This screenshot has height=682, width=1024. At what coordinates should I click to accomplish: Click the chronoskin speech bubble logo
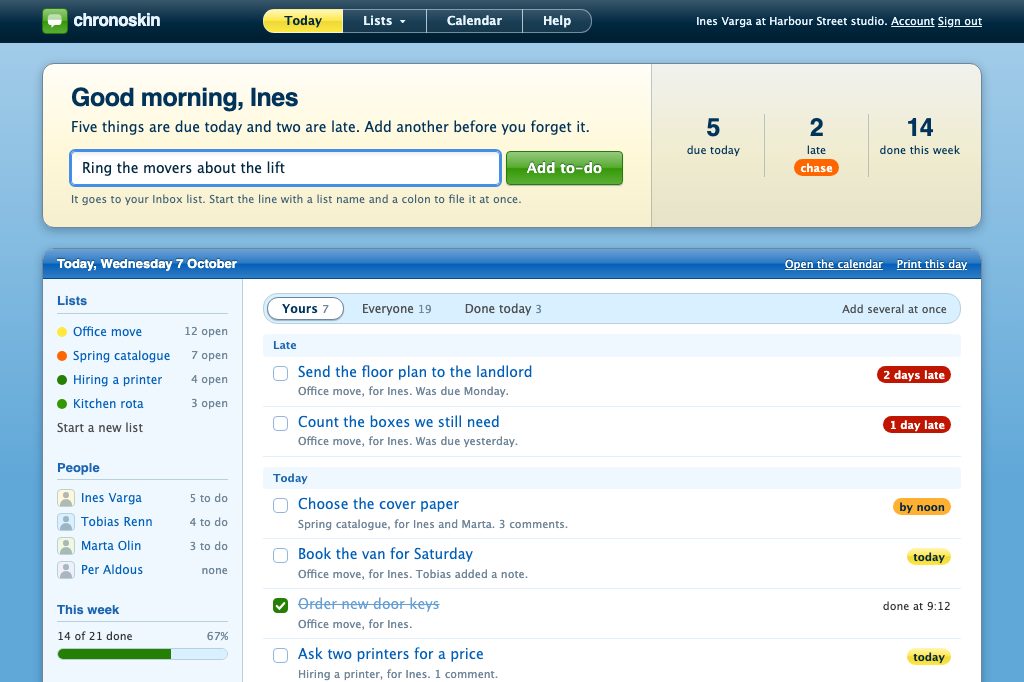tap(55, 21)
